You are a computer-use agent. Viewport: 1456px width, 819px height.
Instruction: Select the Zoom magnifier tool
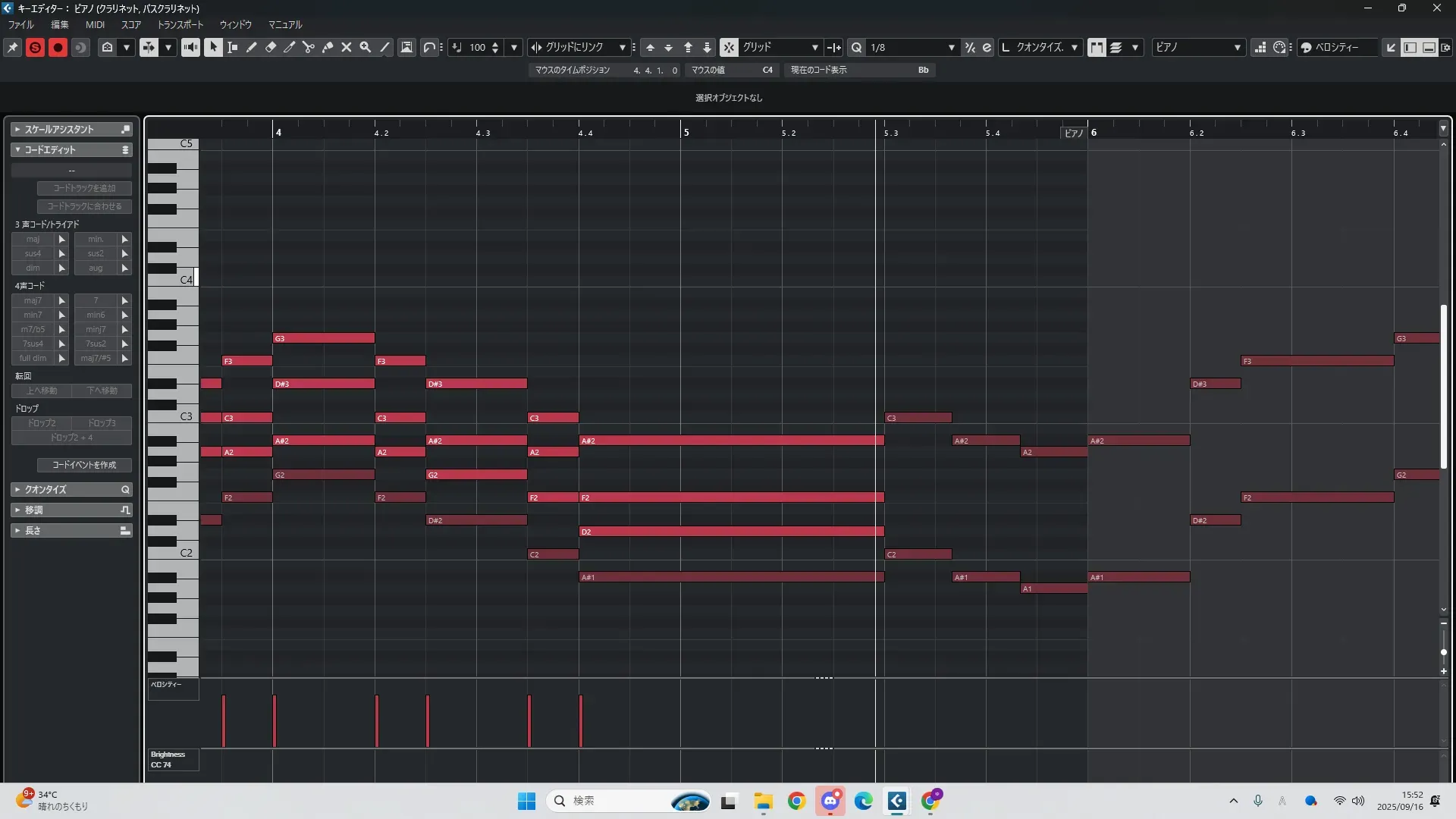[366, 47]
